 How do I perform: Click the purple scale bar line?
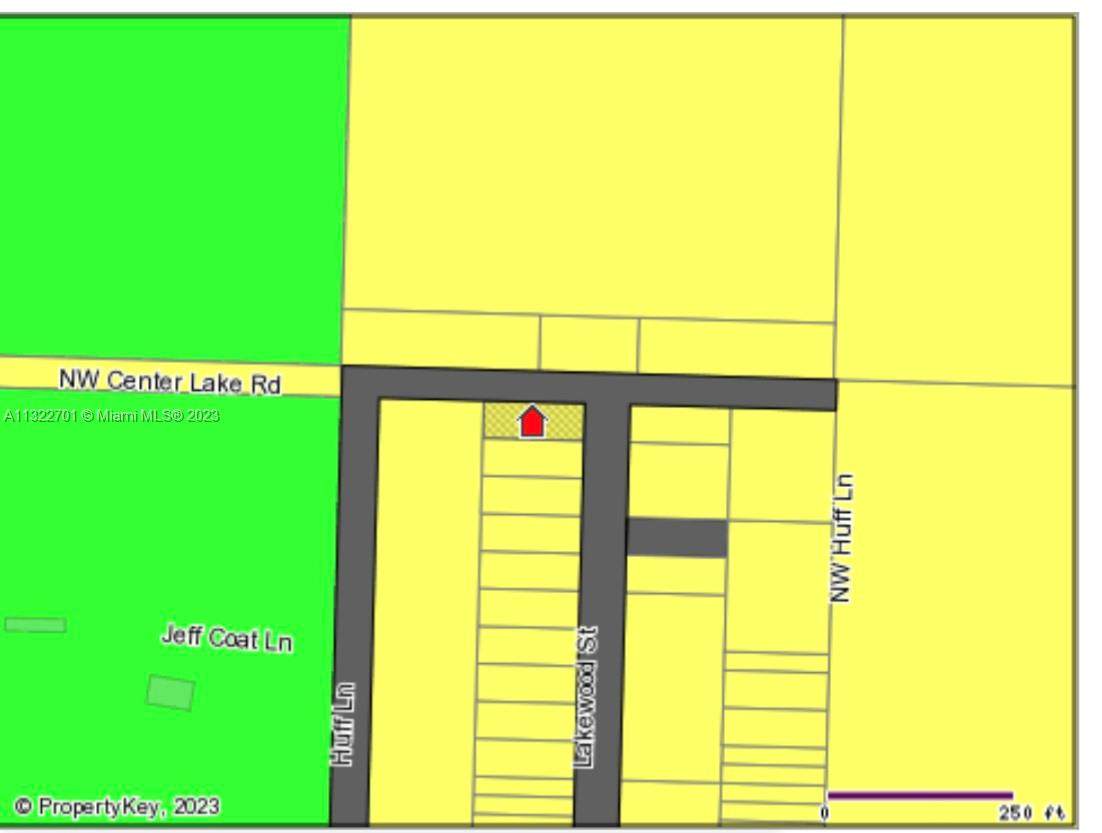919,796
